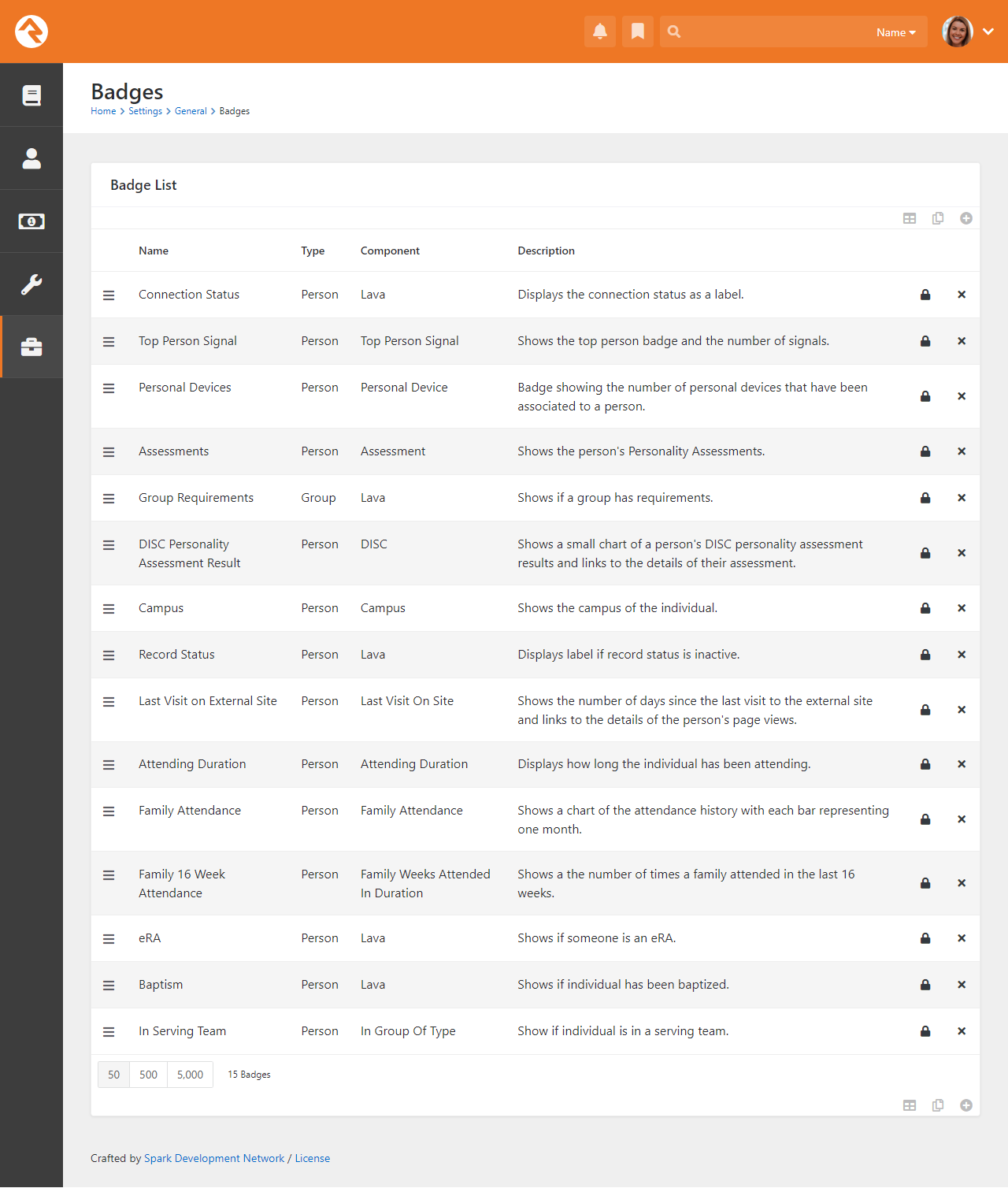Viewport: 1008px width, 1188px height.
Task: Click bottom grid copy template icon
Action: click(x=938, y=1105)
